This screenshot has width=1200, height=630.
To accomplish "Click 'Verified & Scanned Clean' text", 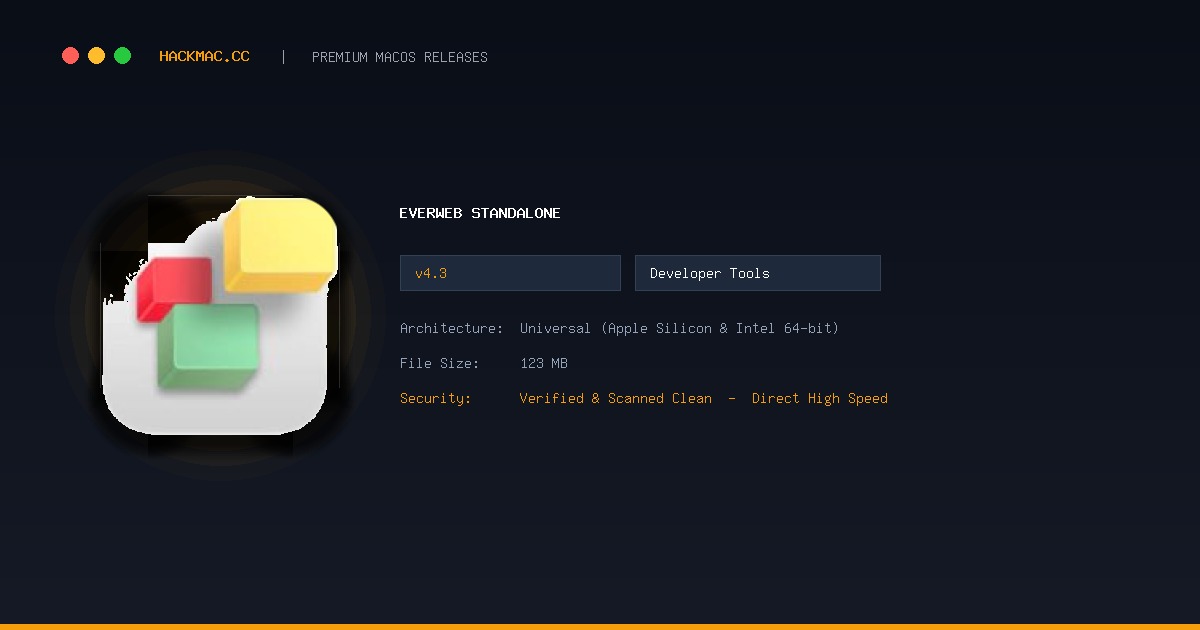I will [616, 398].
